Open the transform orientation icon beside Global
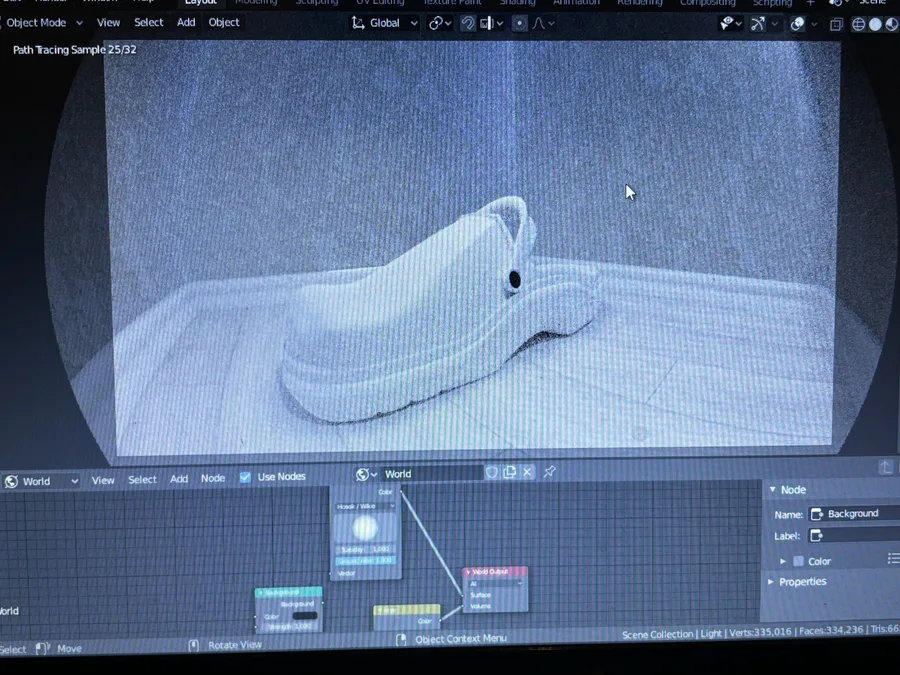 click(358, 23)
